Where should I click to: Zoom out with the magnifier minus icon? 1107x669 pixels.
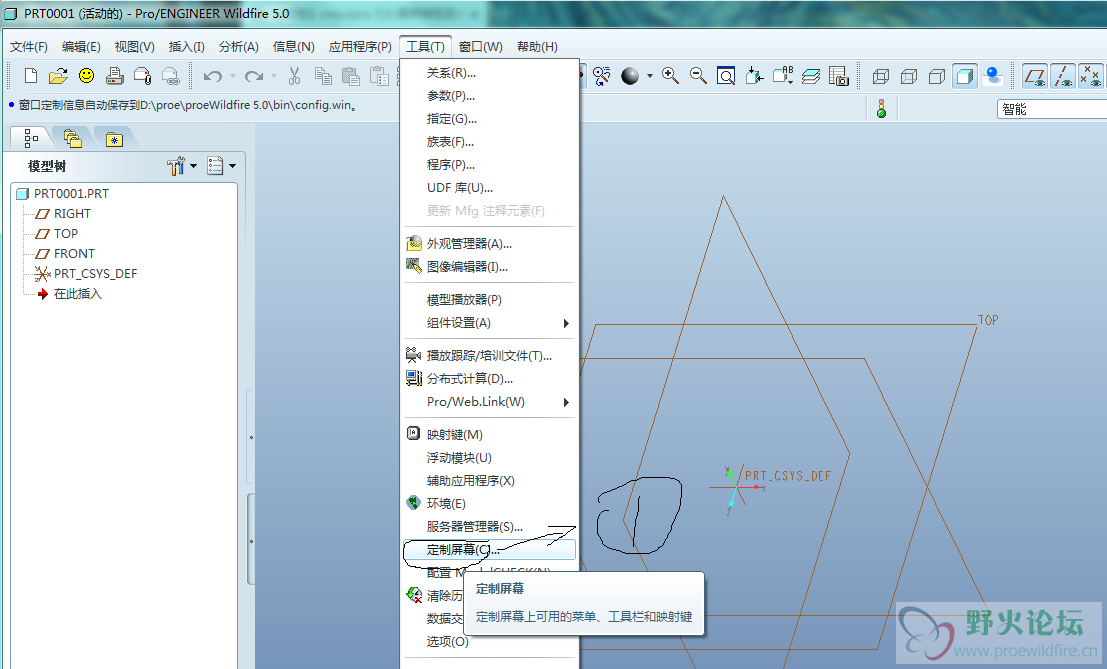698,76
